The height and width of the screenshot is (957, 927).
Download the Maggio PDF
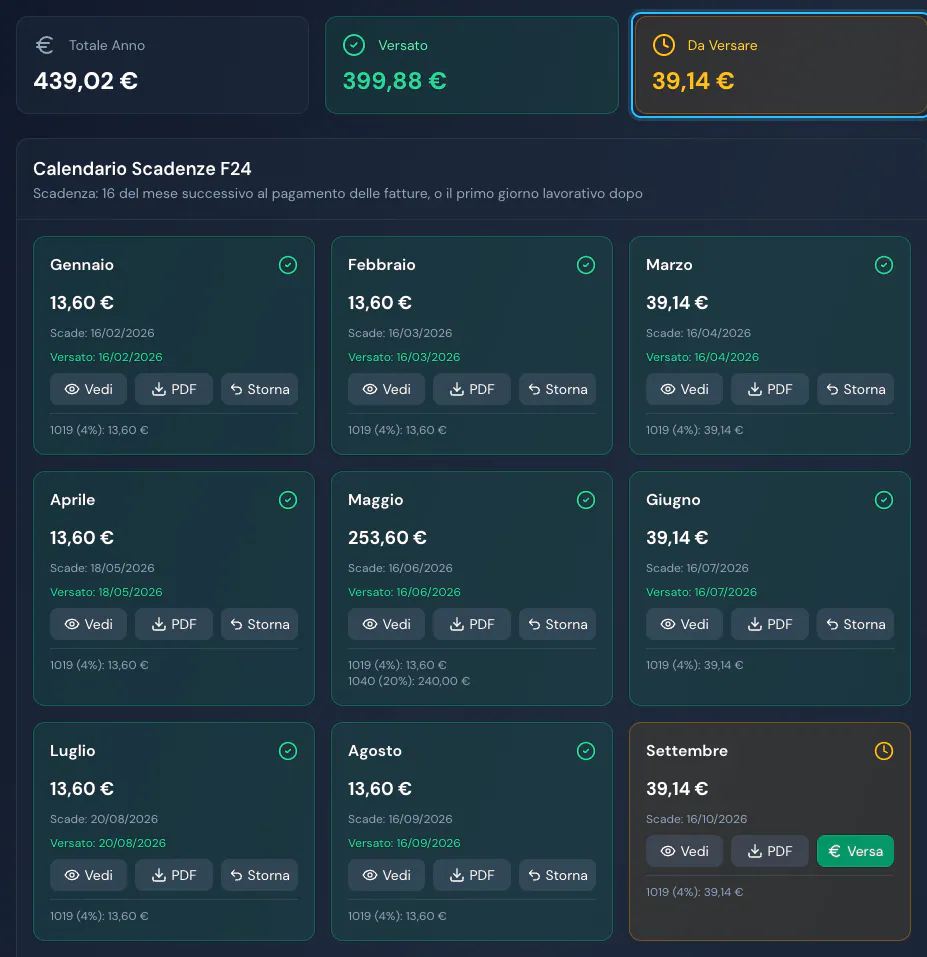click(472, 624)
